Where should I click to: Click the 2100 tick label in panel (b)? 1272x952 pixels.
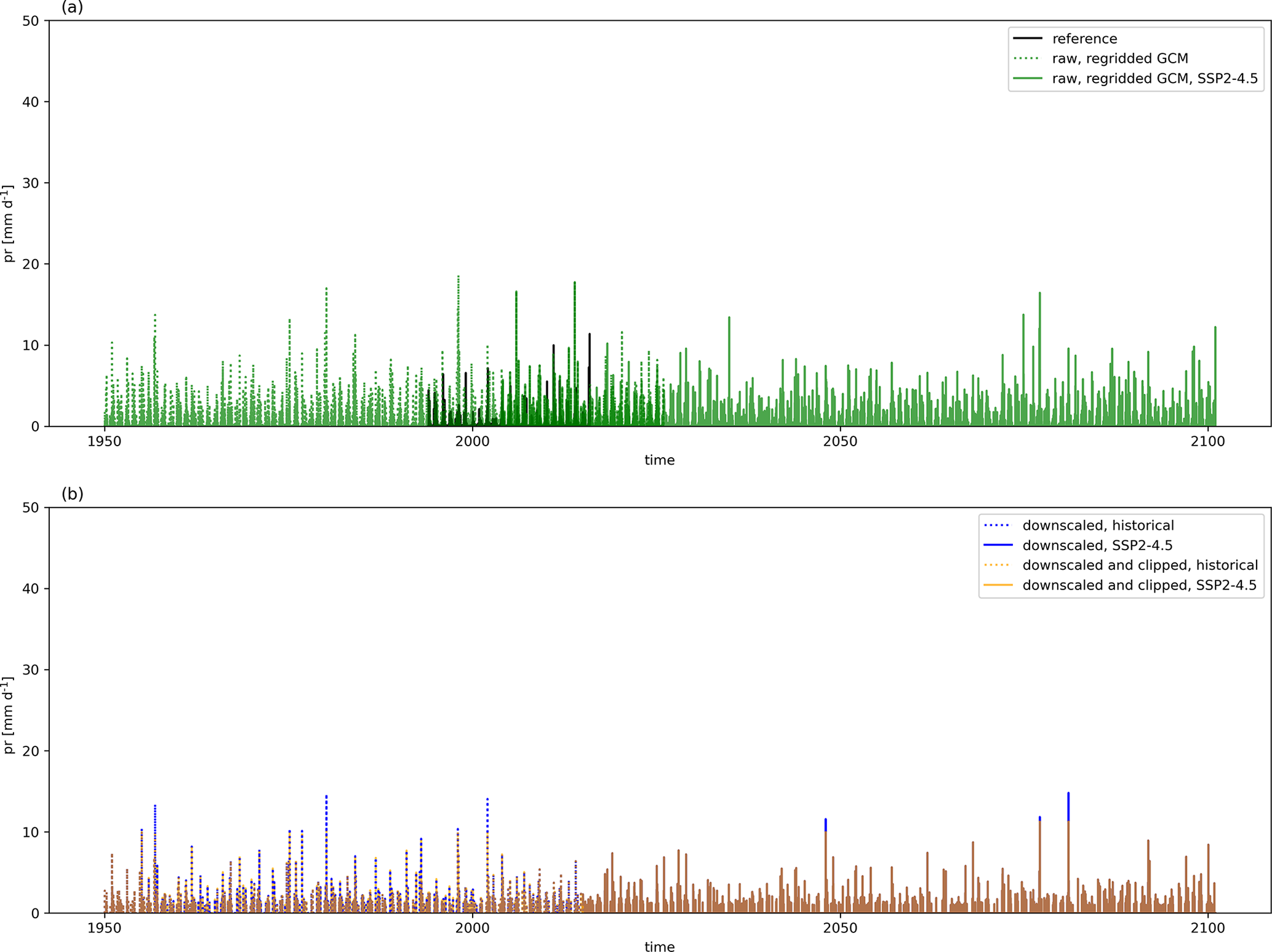[1207, 929]
